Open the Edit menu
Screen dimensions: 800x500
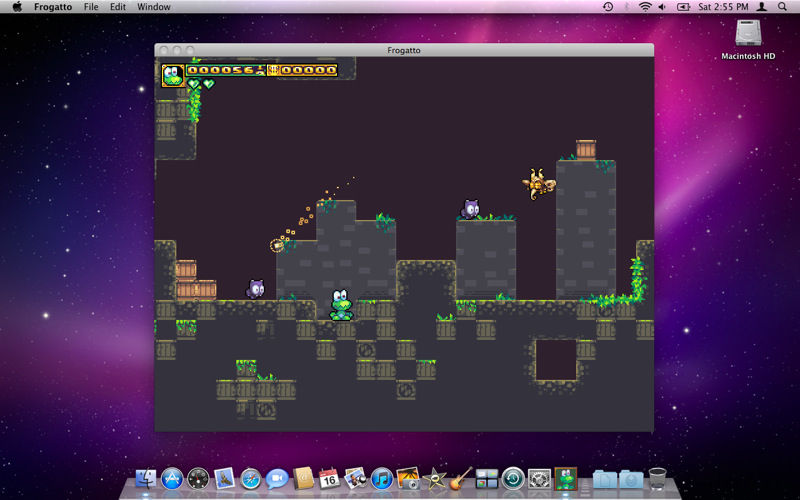(x=118, y=7)
